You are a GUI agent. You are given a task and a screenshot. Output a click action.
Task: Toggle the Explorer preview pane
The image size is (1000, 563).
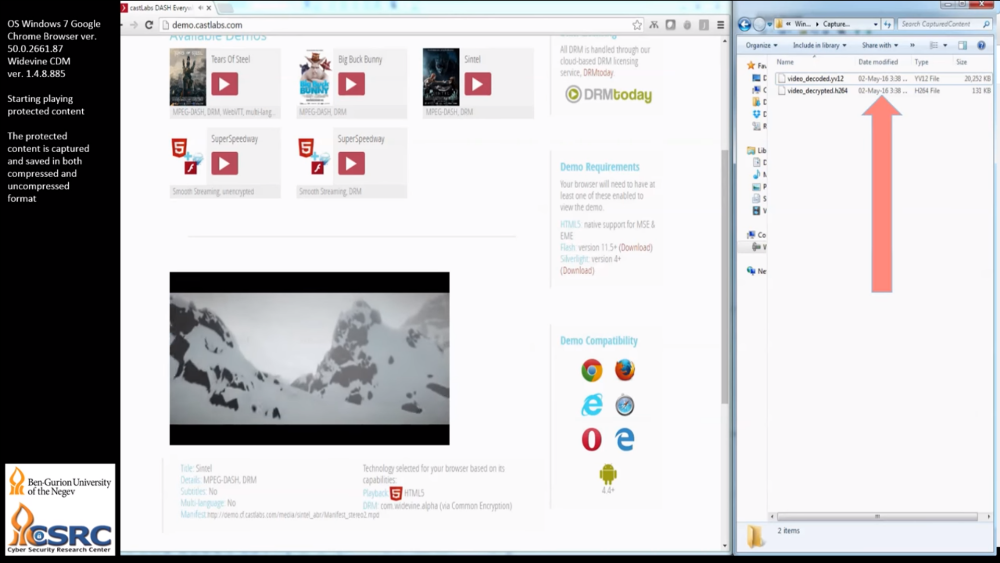click(x=962, y=45)
